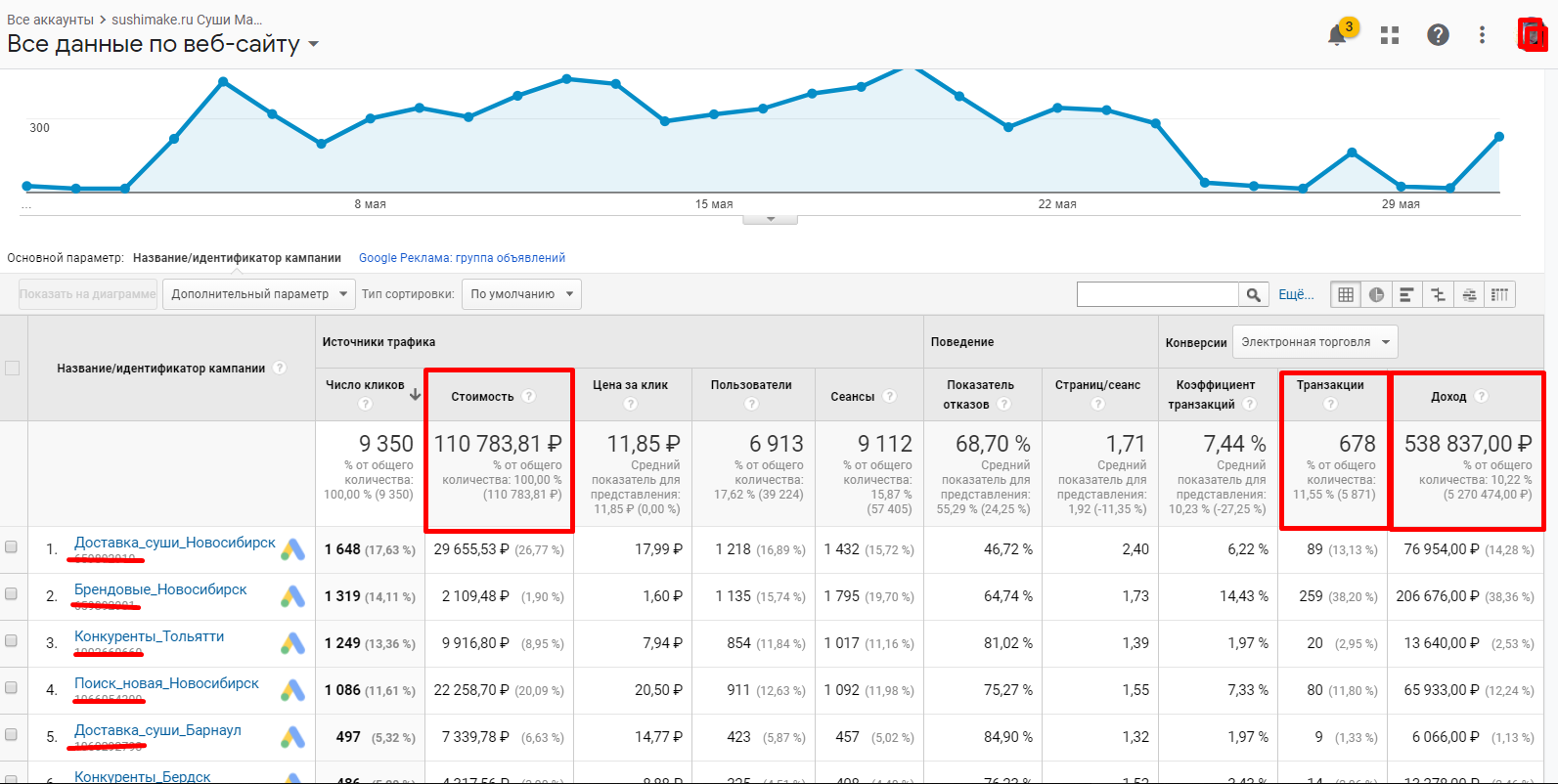Show help for Страниц/сеанс metric

[1098, 404]
